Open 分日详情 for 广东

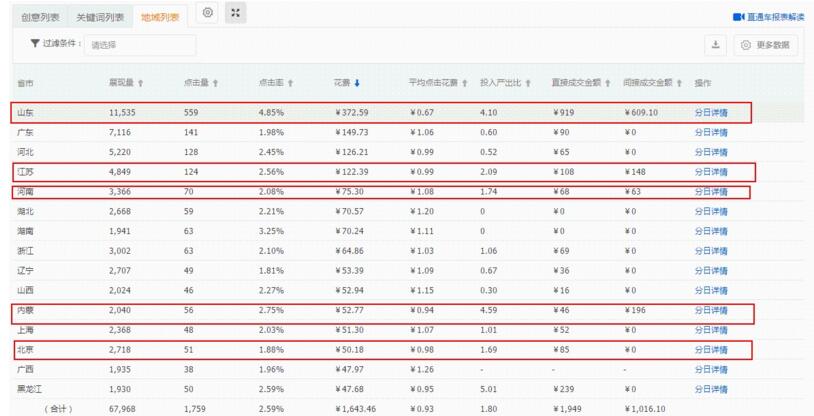click(x=711, y=132)
